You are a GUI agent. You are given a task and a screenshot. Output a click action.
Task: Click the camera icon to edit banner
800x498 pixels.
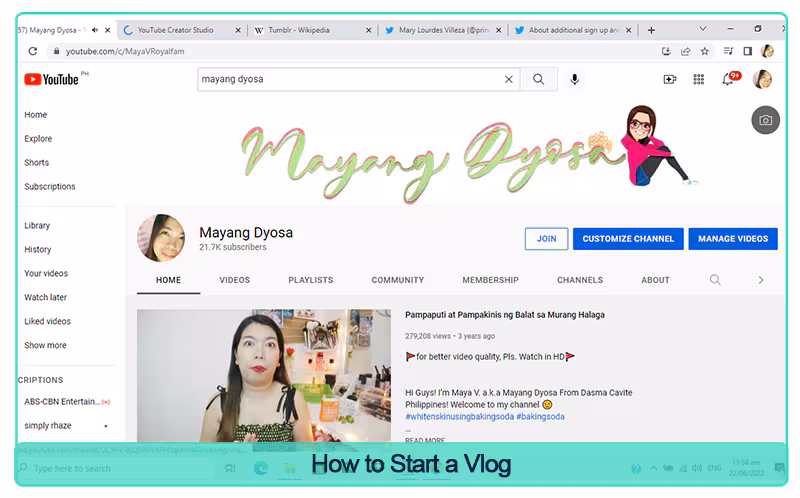765,120
